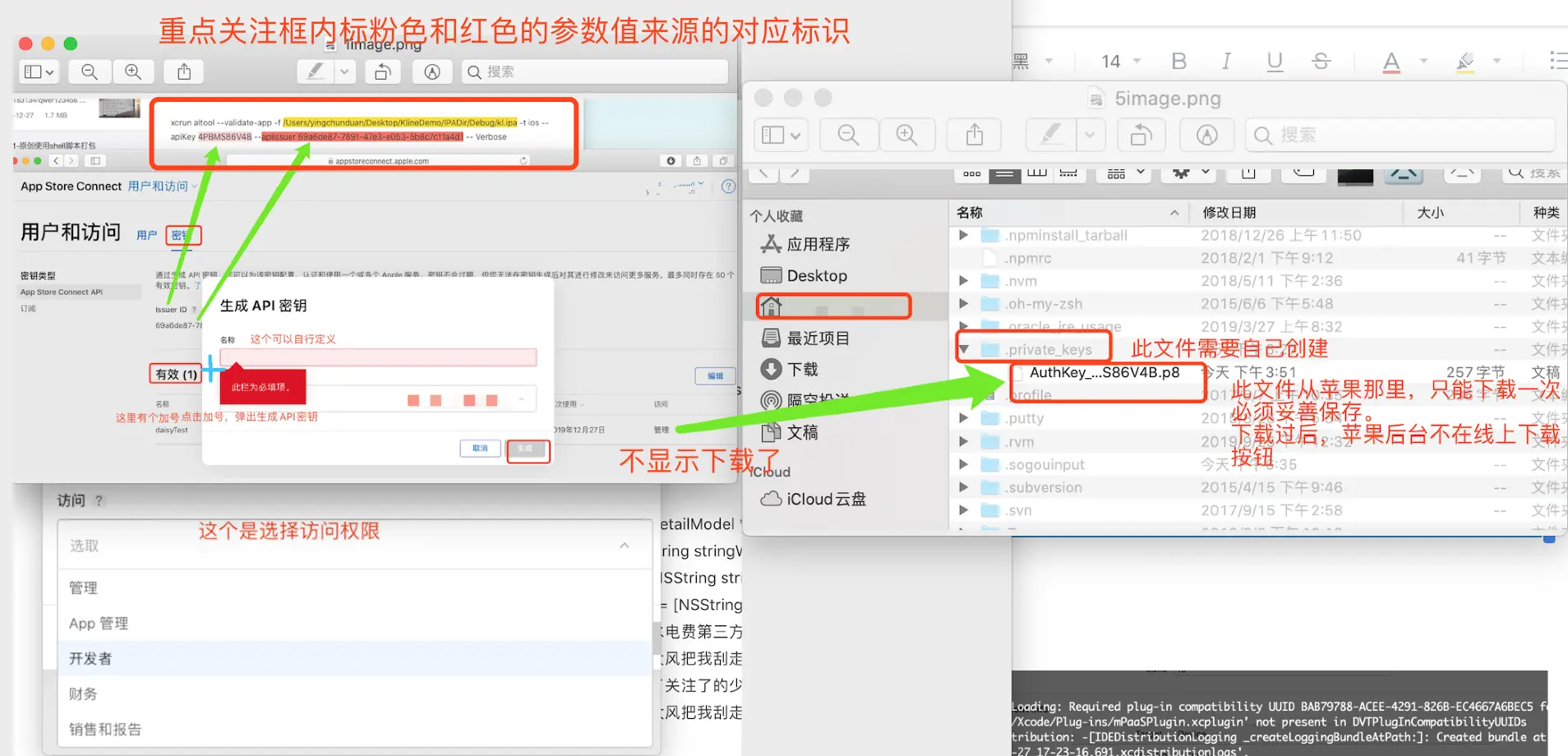Expand the .npminstall_tarball folder
This screenshot has height=756, width=1568.
(963, 235)
